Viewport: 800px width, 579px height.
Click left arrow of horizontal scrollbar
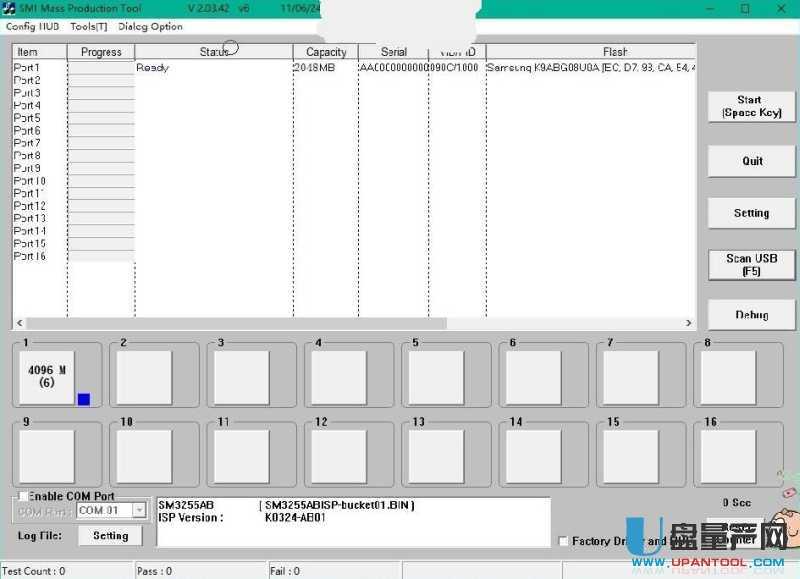(19, 323)
